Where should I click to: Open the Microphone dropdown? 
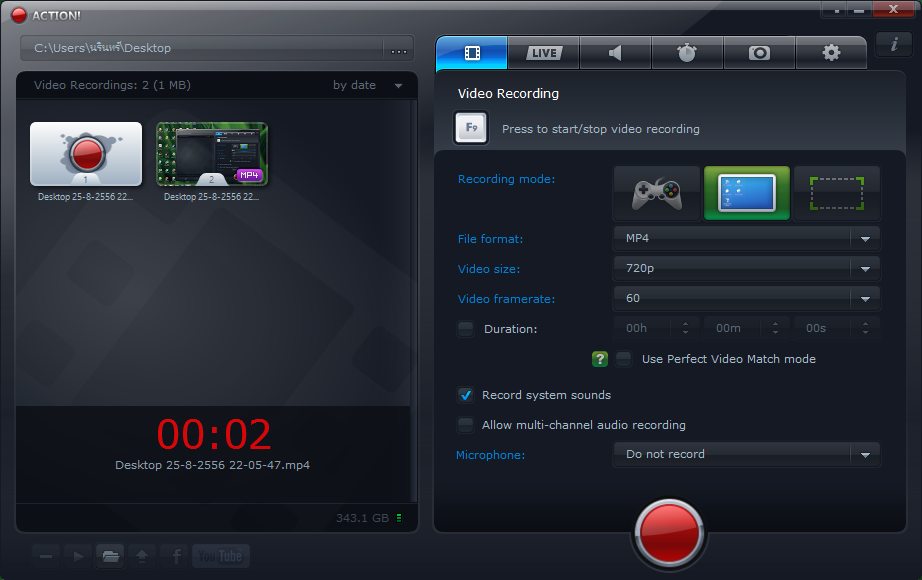(x=746, y=454)
